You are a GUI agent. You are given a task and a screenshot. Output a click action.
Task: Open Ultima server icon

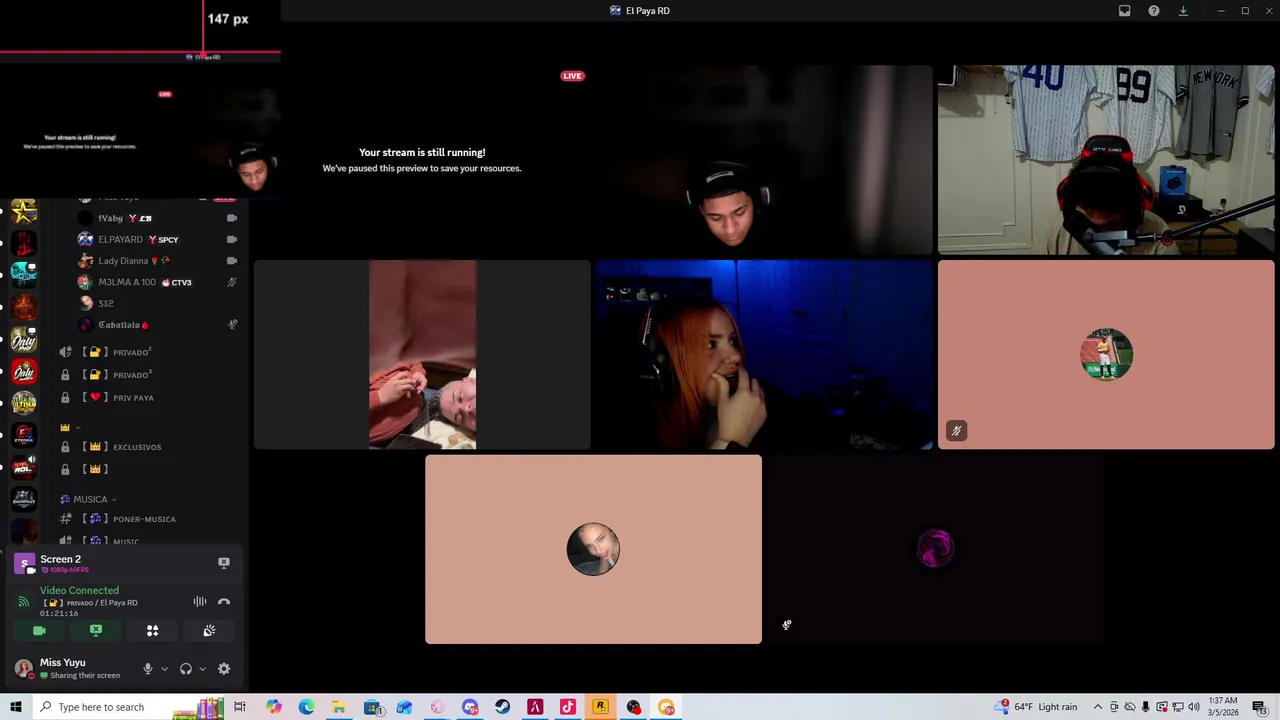point(24,403)
